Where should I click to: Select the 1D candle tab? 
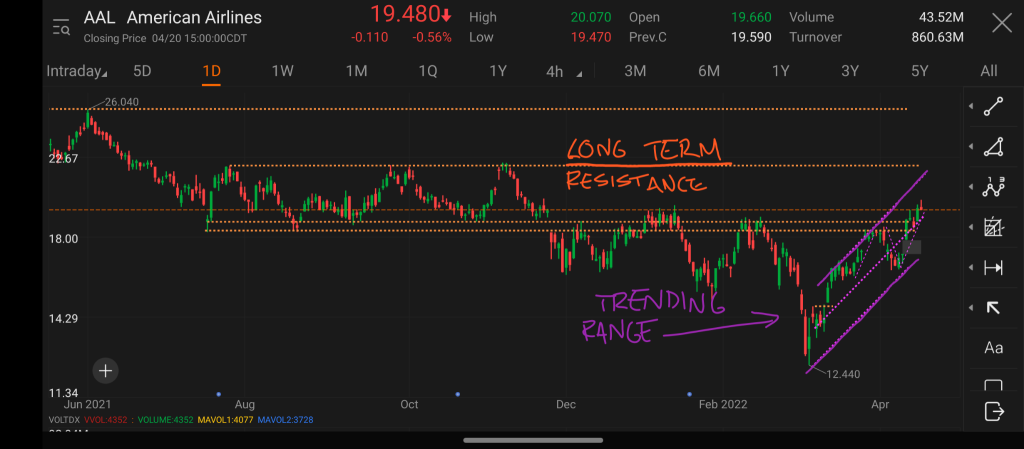click(212, 71)
